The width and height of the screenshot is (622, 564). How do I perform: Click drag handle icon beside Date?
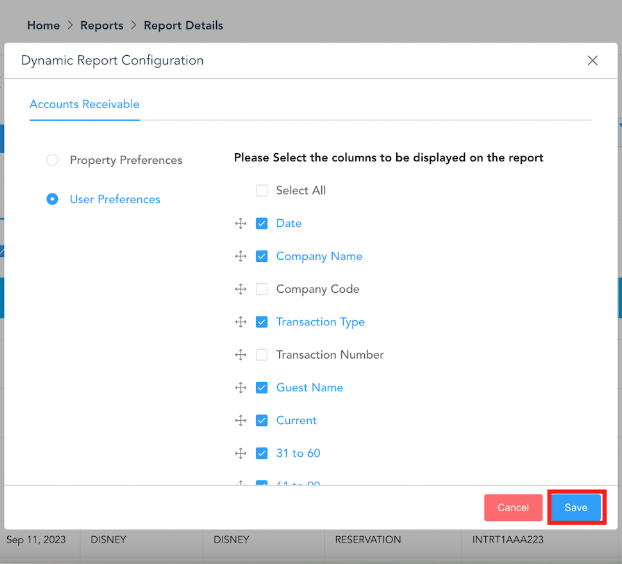tap(240, 224)
